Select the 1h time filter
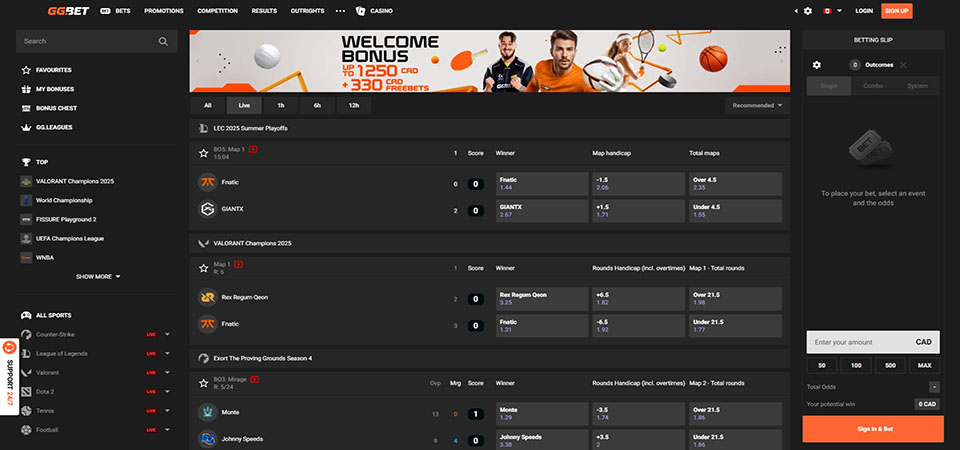Viewport: 960px width, 450px height. [281, 105]
